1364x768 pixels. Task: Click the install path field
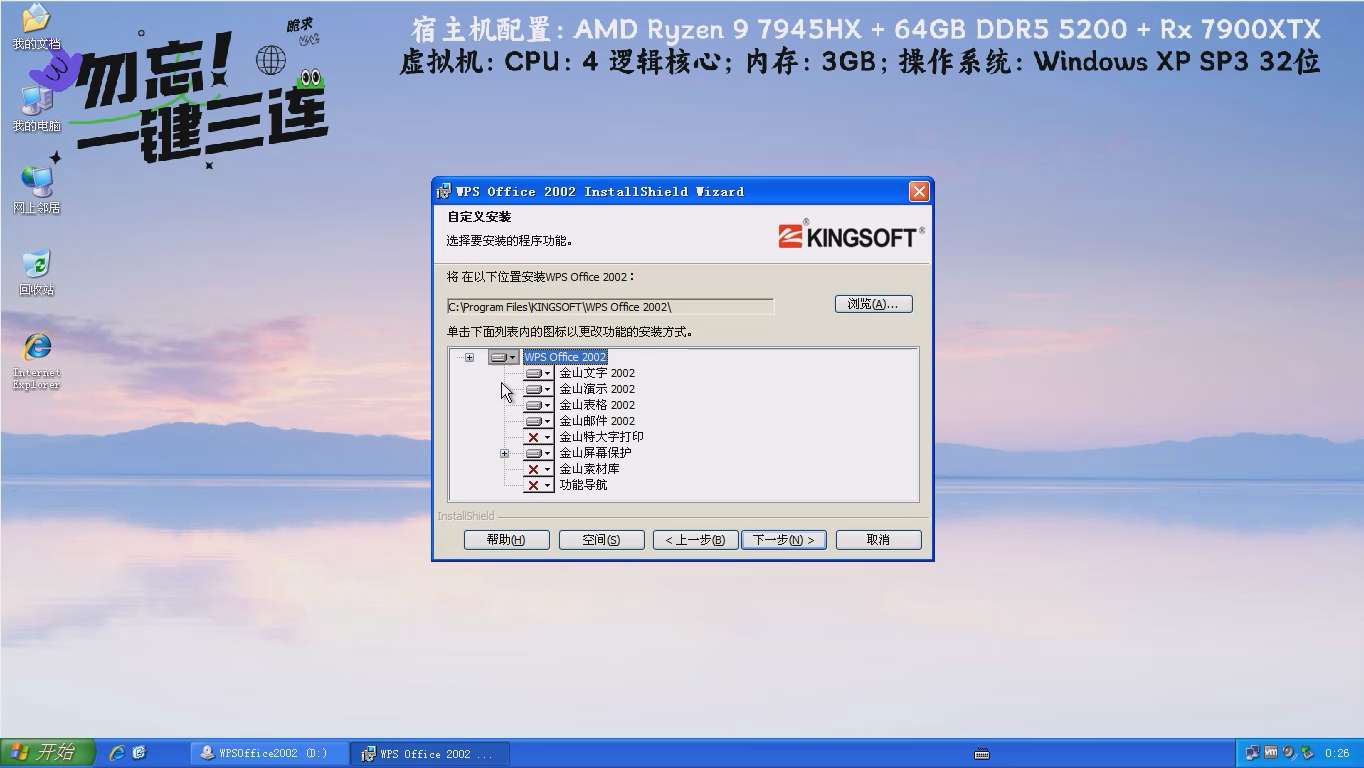(x=610, y=307)
